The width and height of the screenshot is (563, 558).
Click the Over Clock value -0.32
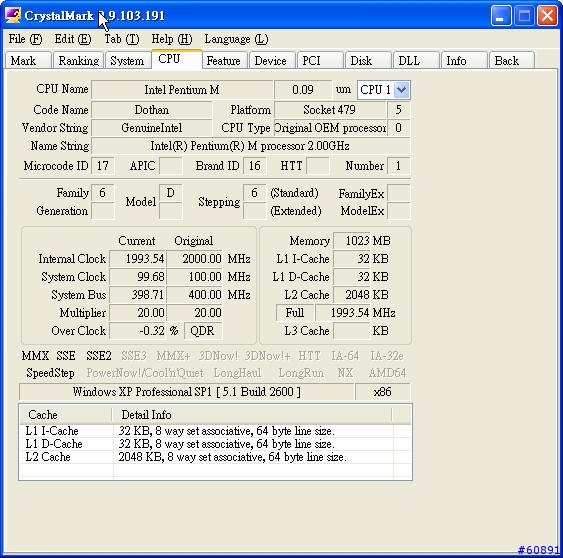point(138,331)
